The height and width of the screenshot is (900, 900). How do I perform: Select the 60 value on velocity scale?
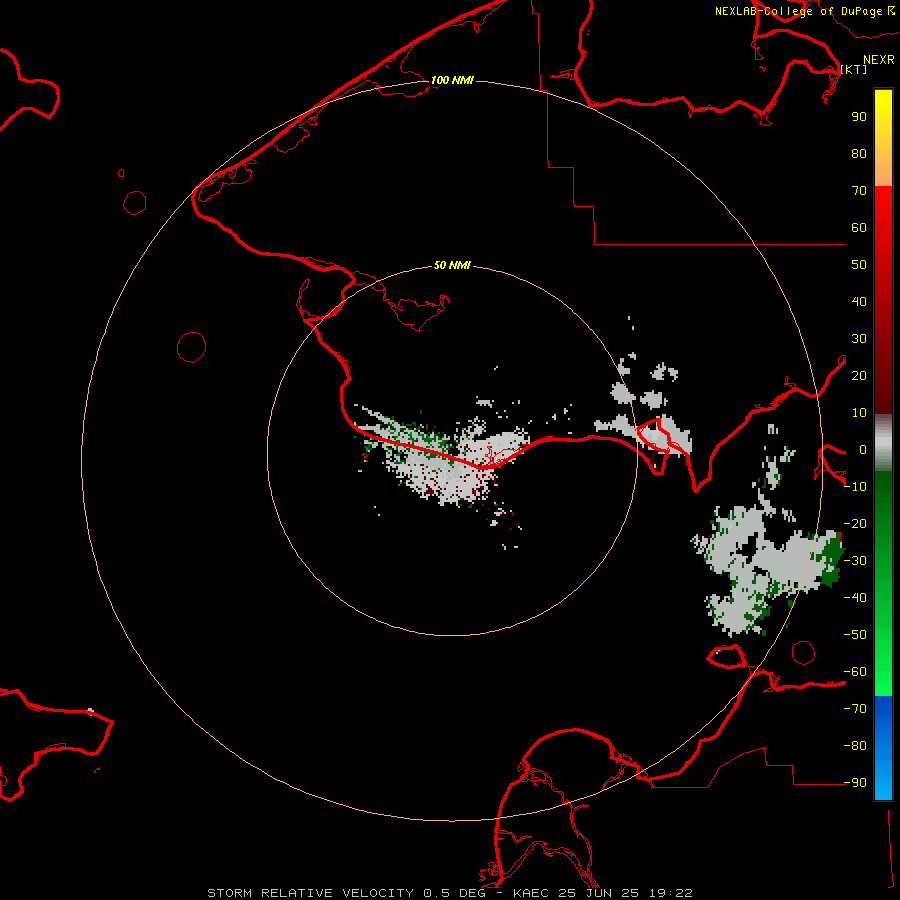point(859,227)
